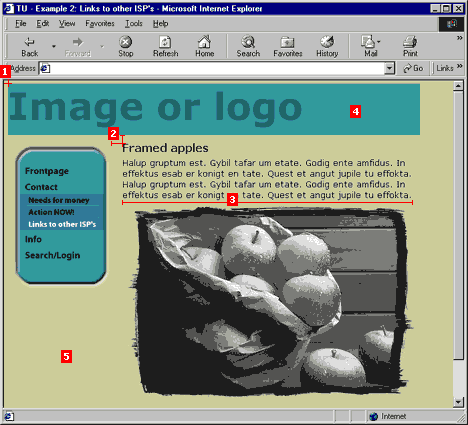This screenshot has width=468, height=425.
Task: Follow the Search/Login link
Action: 53,255
